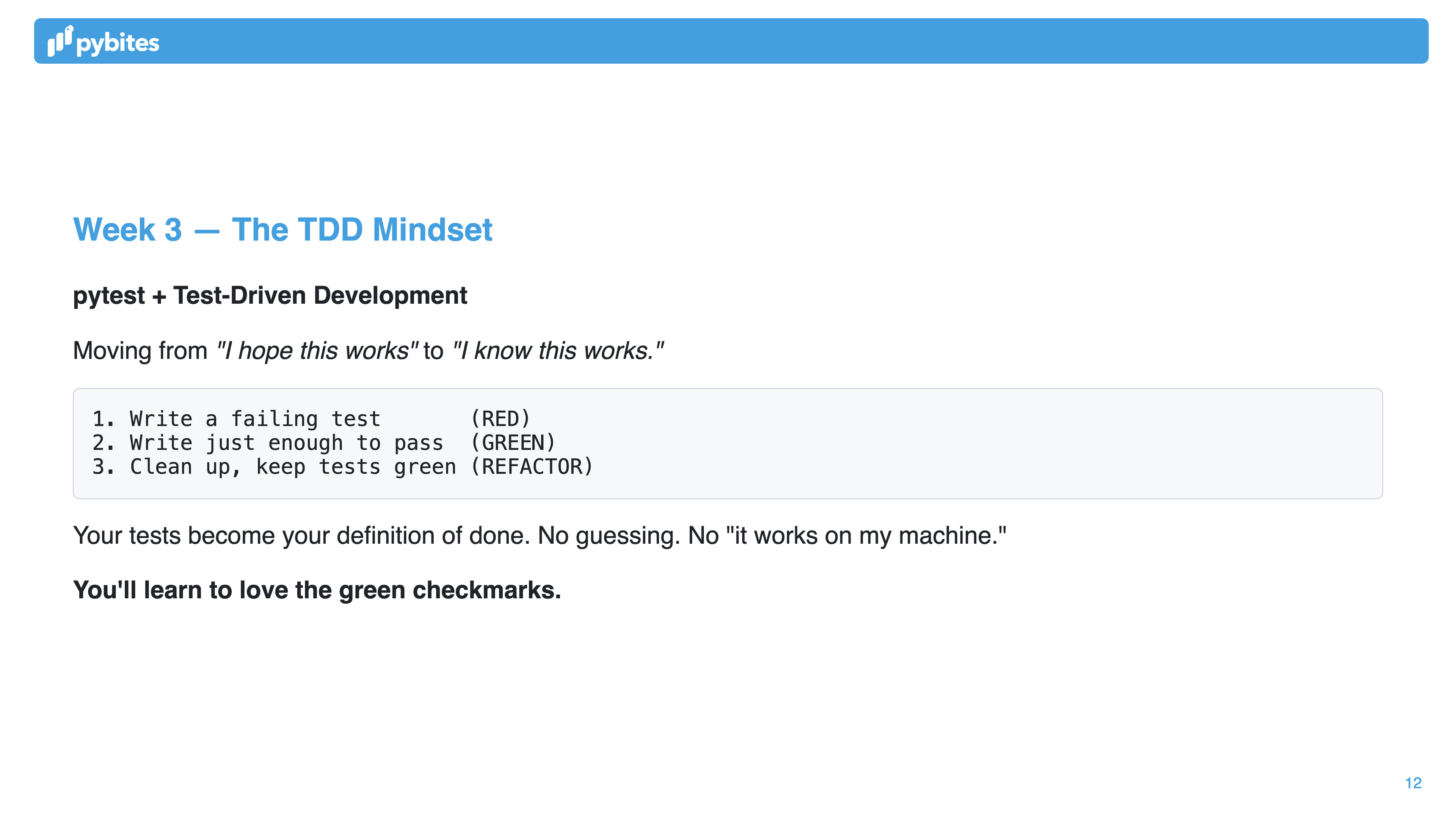Click the "it works on my machine" phrase

tap(866, 535)
